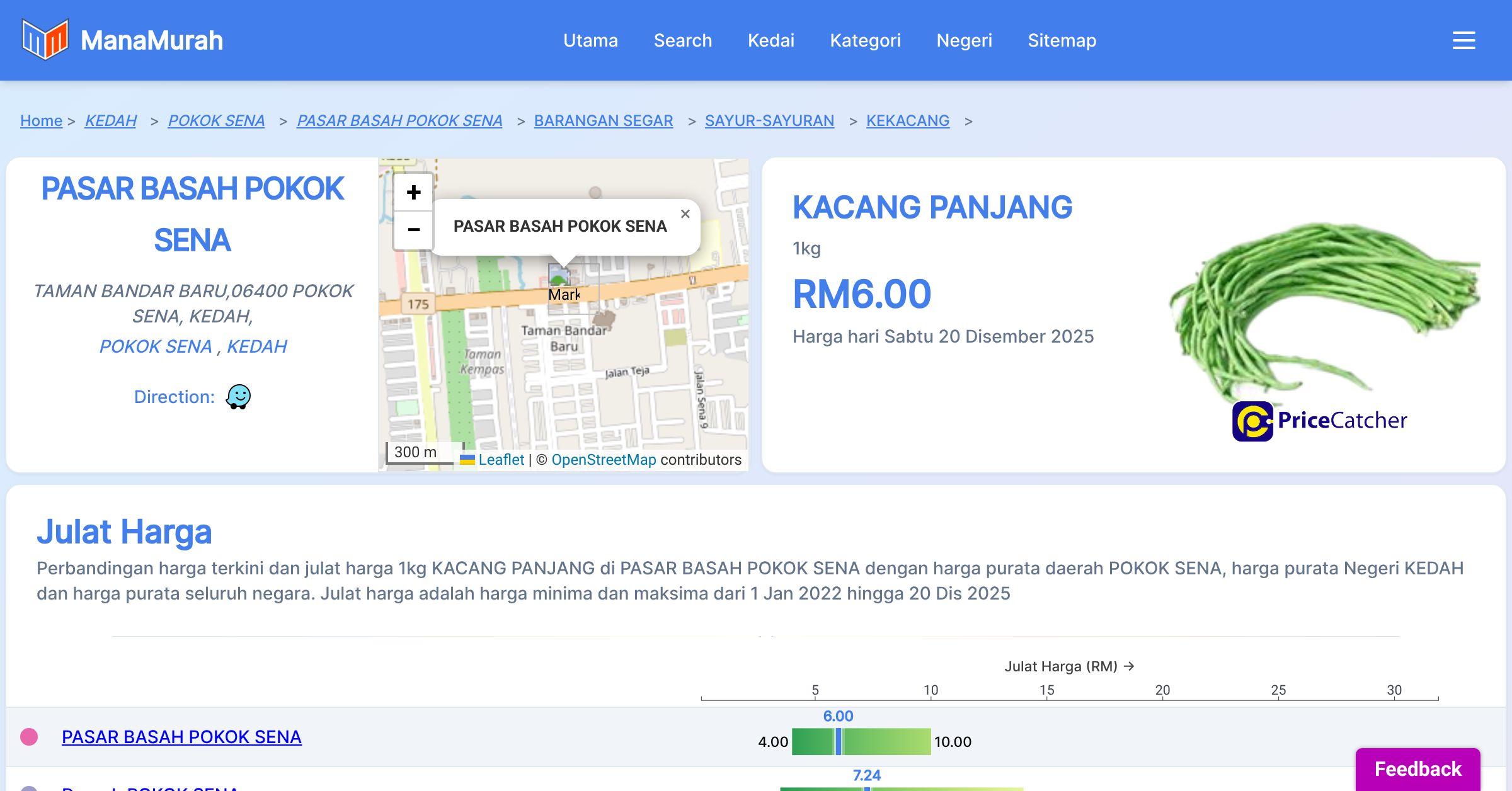Go to Kategori page

pos(865,40)
